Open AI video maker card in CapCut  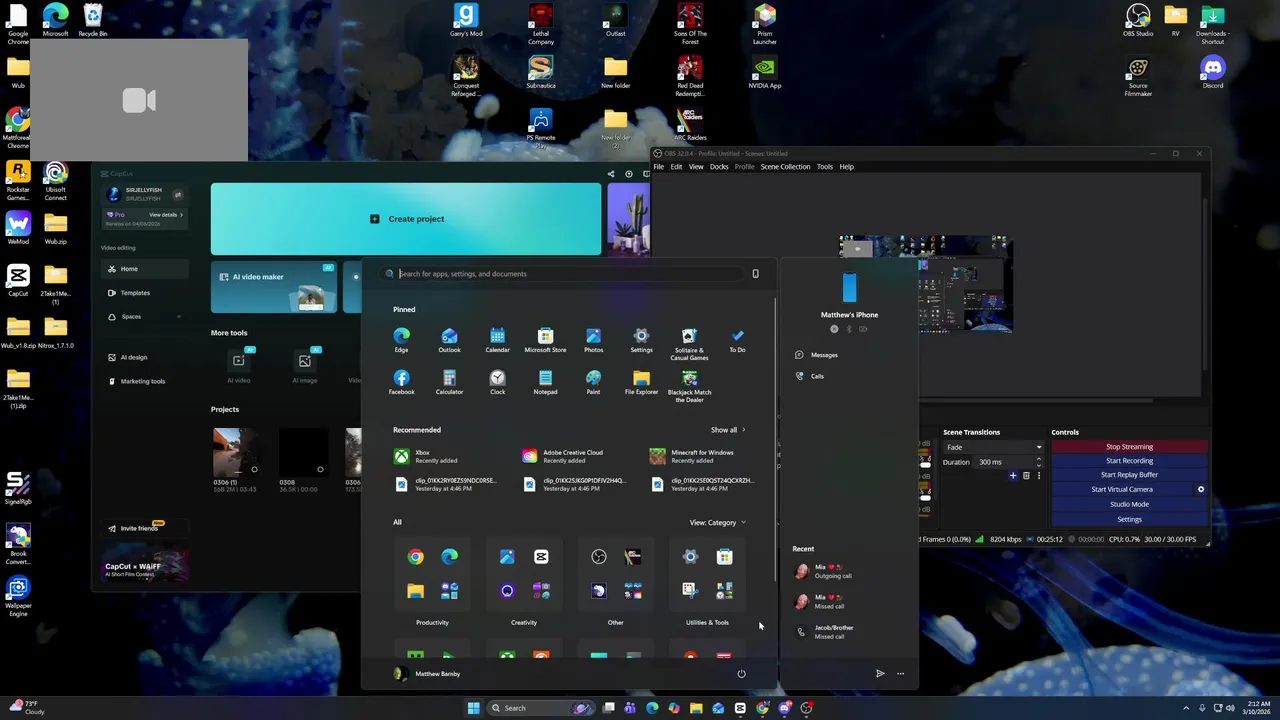274,287
